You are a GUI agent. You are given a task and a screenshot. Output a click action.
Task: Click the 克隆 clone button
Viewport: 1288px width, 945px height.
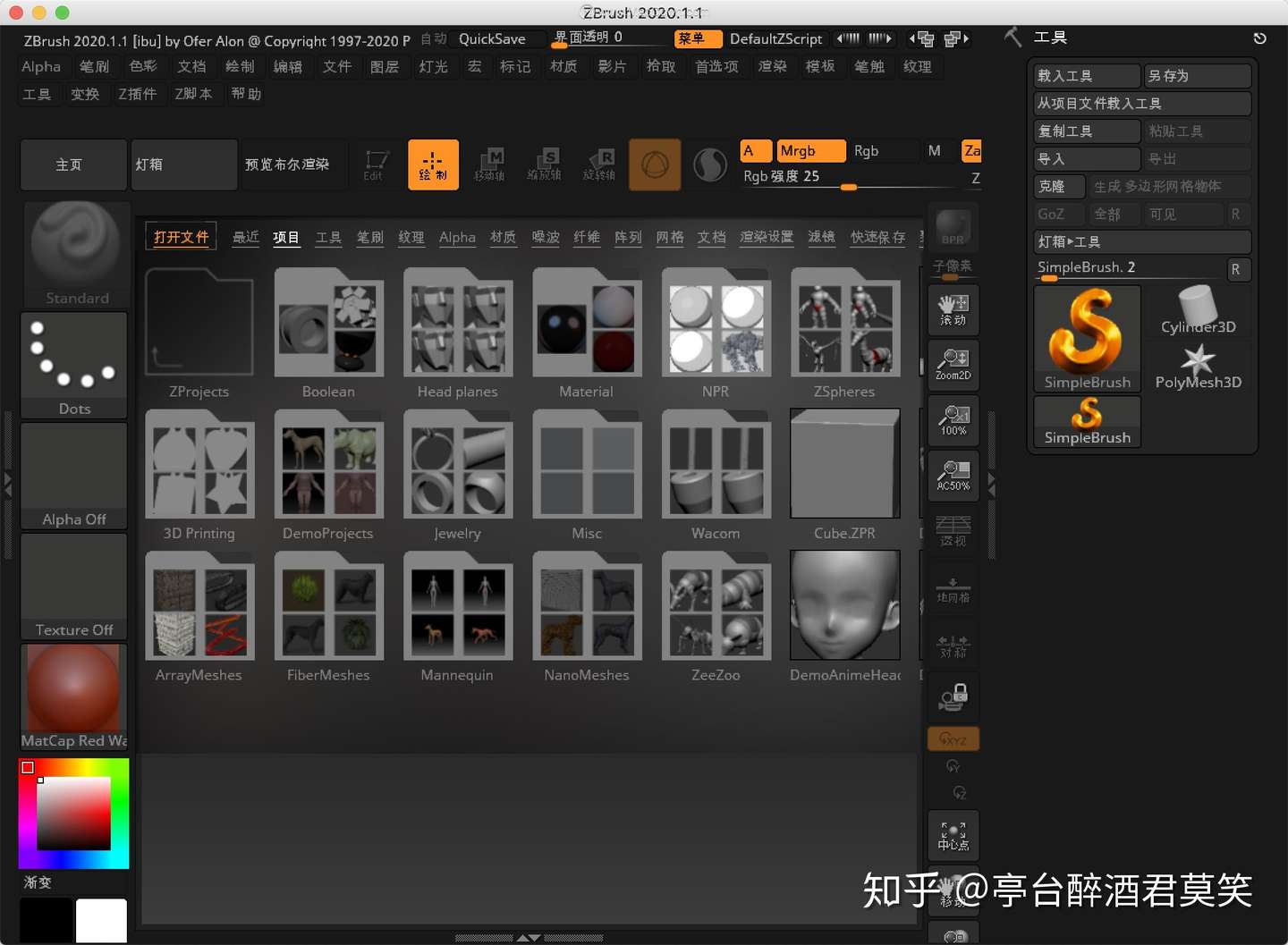click(x=1060, y=186)
